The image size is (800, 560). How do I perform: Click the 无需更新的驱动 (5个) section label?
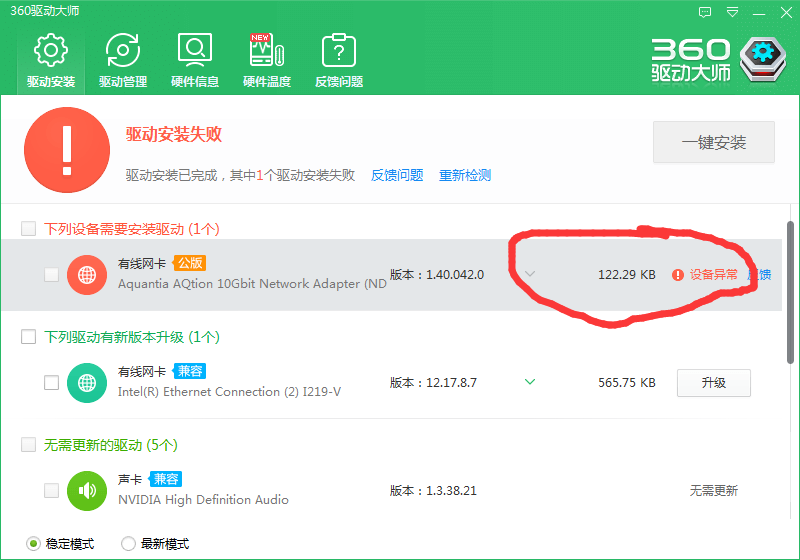(111, 445)
